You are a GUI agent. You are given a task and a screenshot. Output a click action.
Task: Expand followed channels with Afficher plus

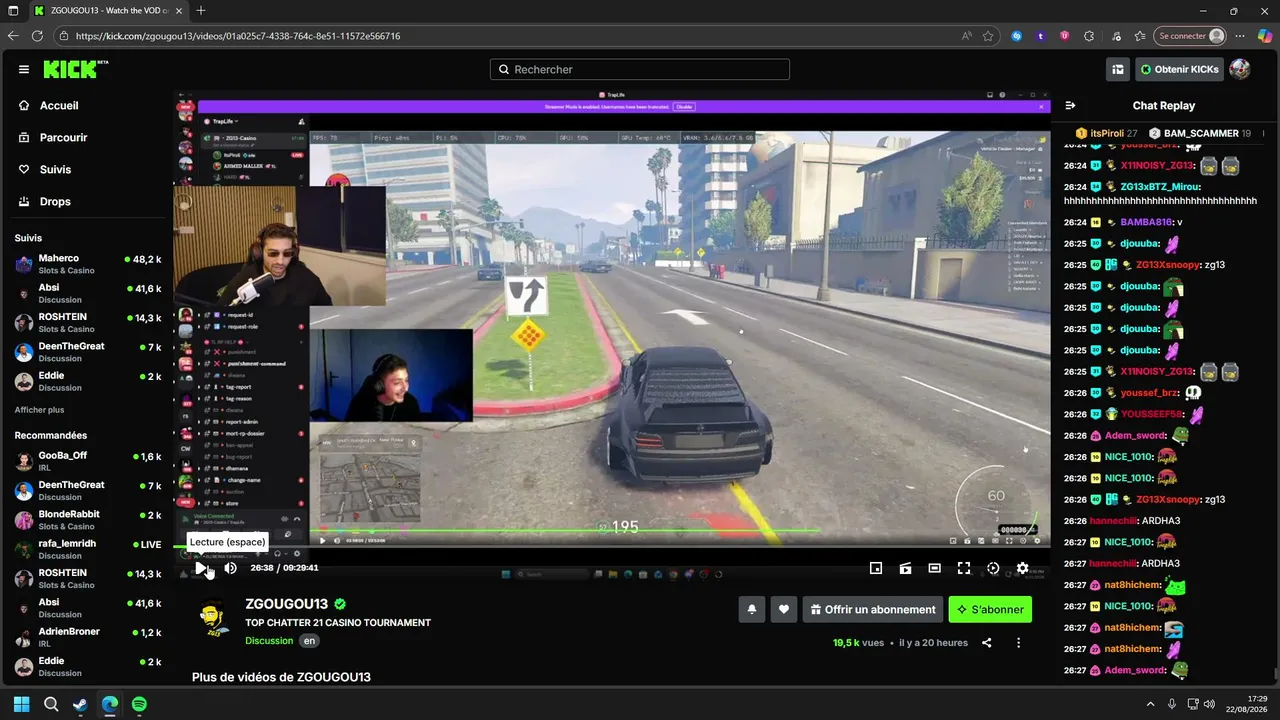tap(39, 410)
